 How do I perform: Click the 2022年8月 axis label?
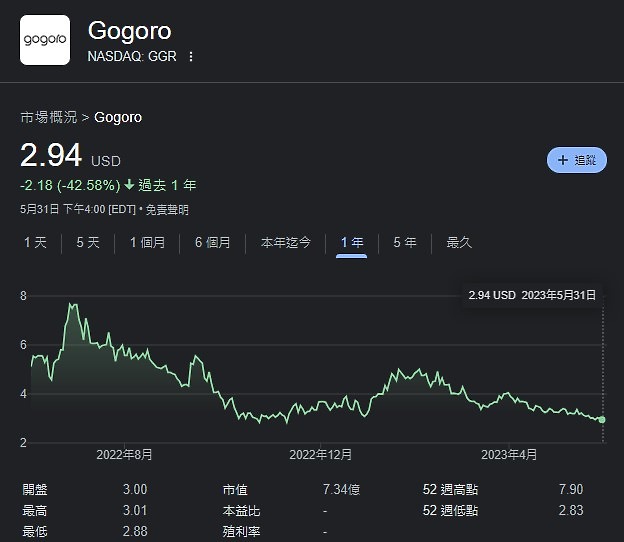124,454
